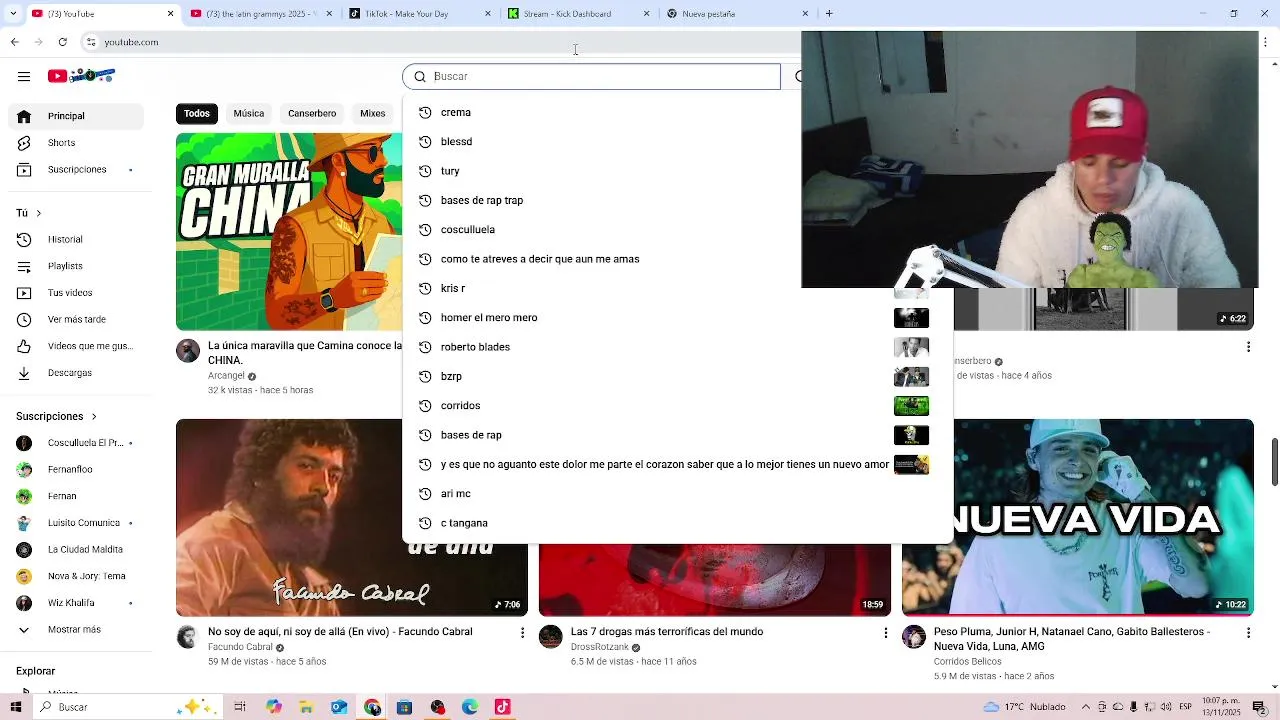Open Gran Muralla China video thumbnail

click(289, 232)
